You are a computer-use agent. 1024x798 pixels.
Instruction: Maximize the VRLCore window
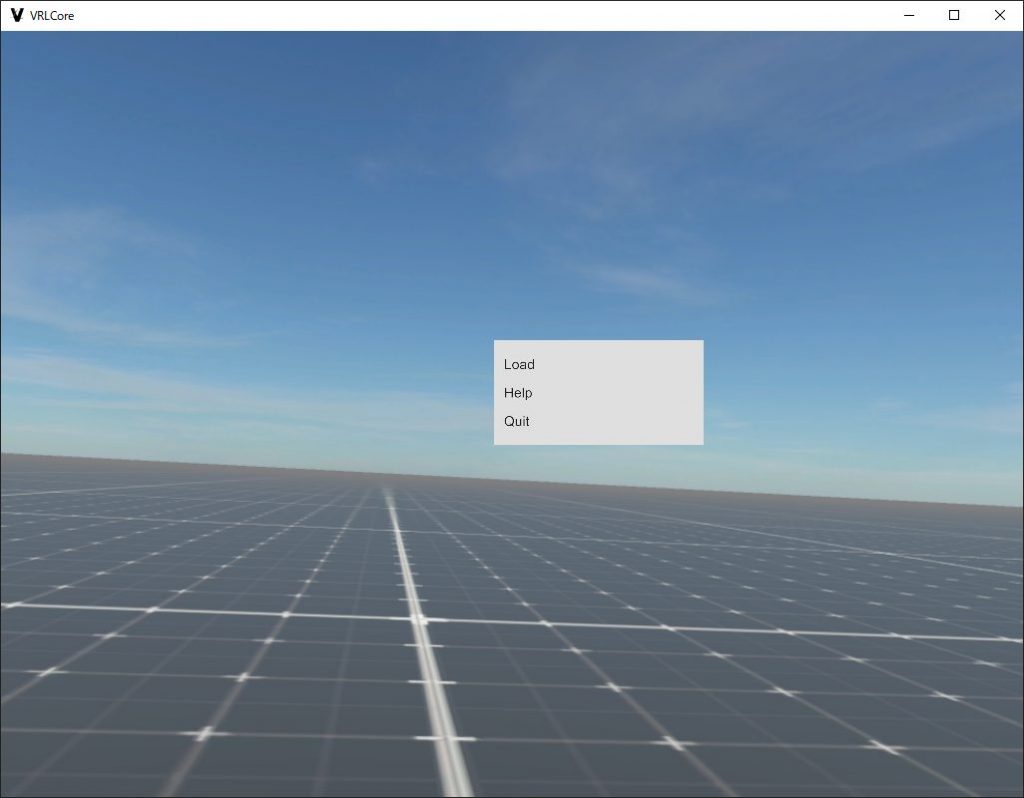[x=954, y=15]
